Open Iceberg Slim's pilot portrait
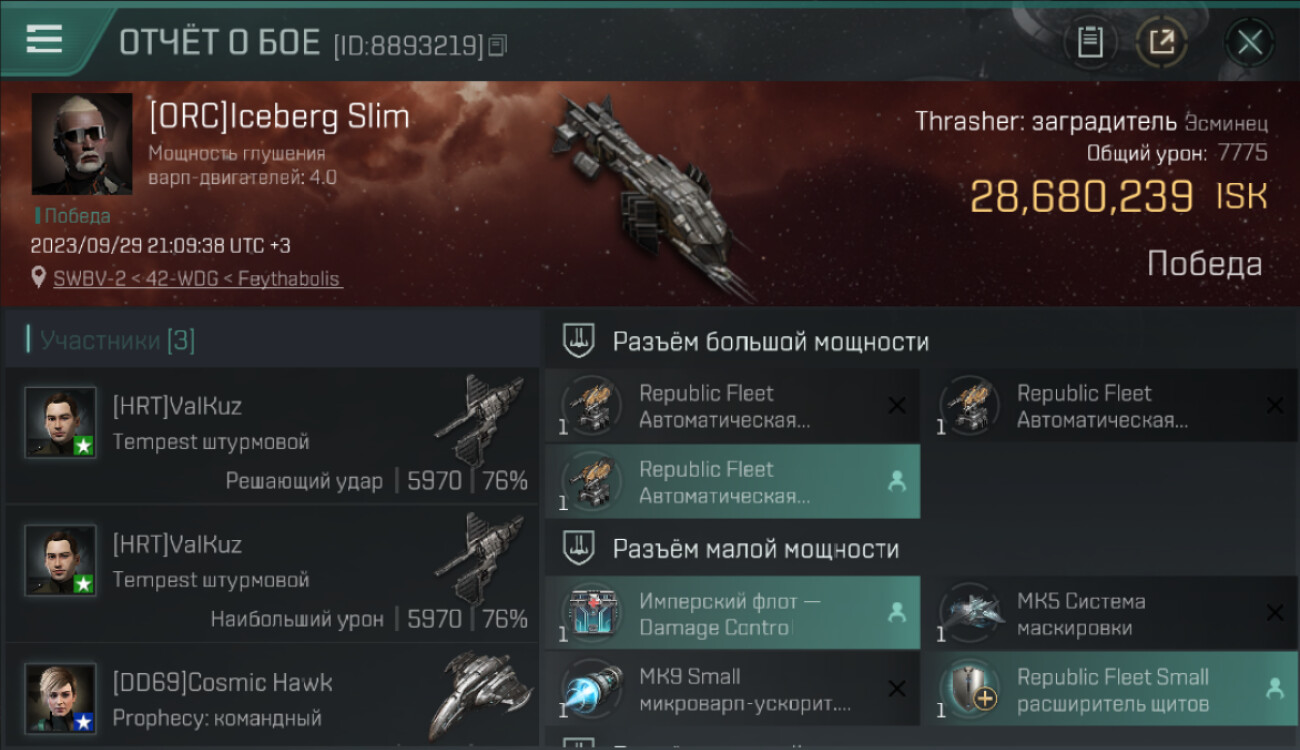The image size is (1300, 750). tap(82, 144)
